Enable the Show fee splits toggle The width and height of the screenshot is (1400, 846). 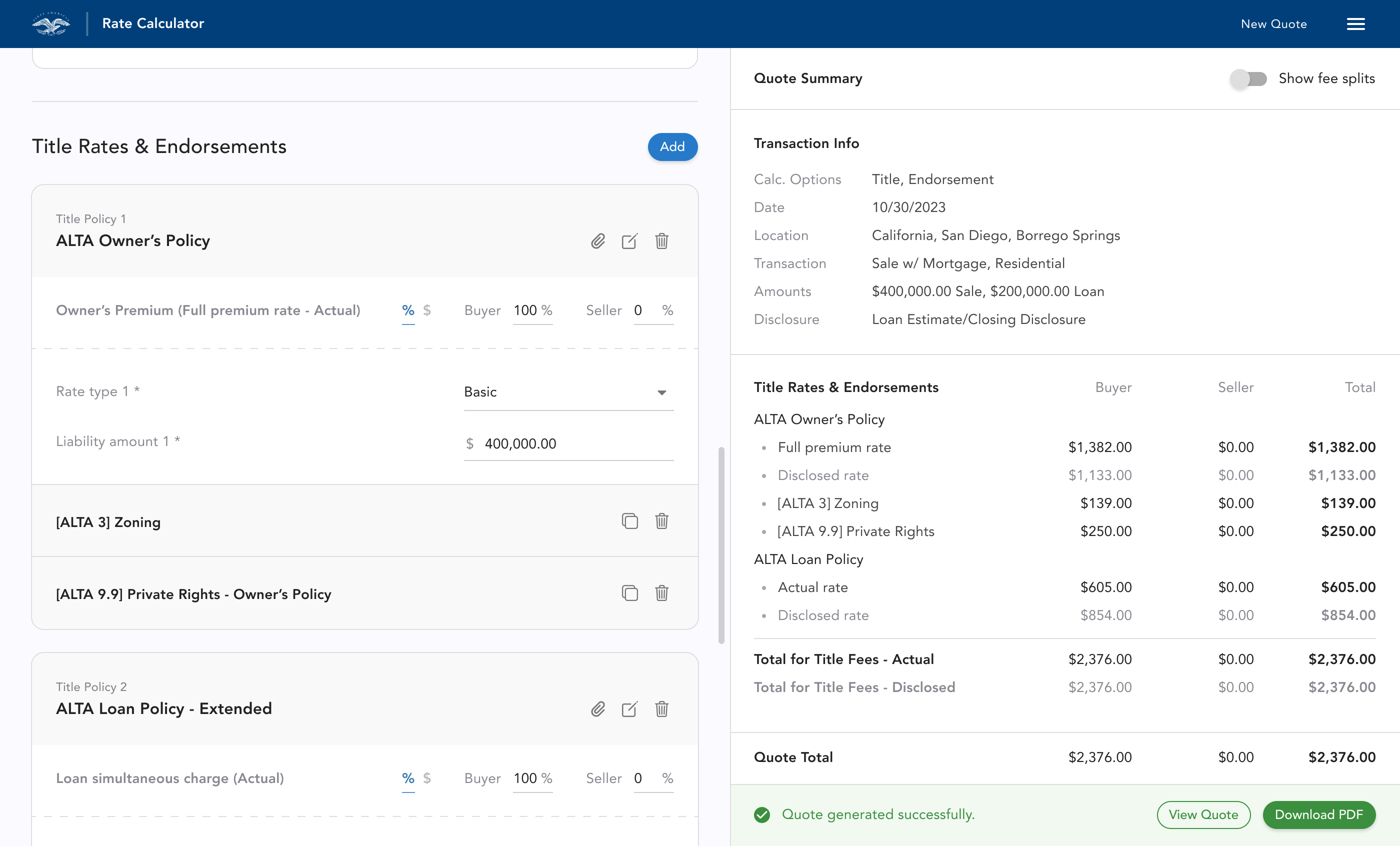(x=1249, y=79)
